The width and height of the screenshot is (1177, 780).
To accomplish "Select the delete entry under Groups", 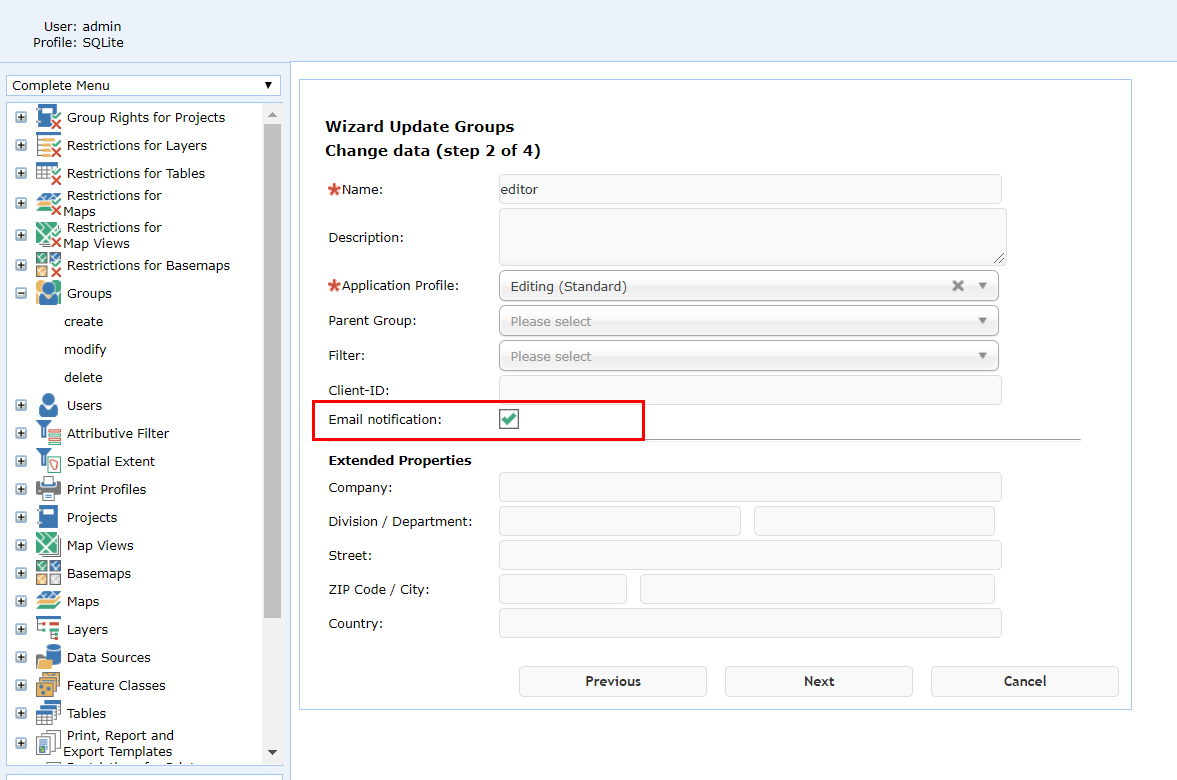I will [83, 378].
